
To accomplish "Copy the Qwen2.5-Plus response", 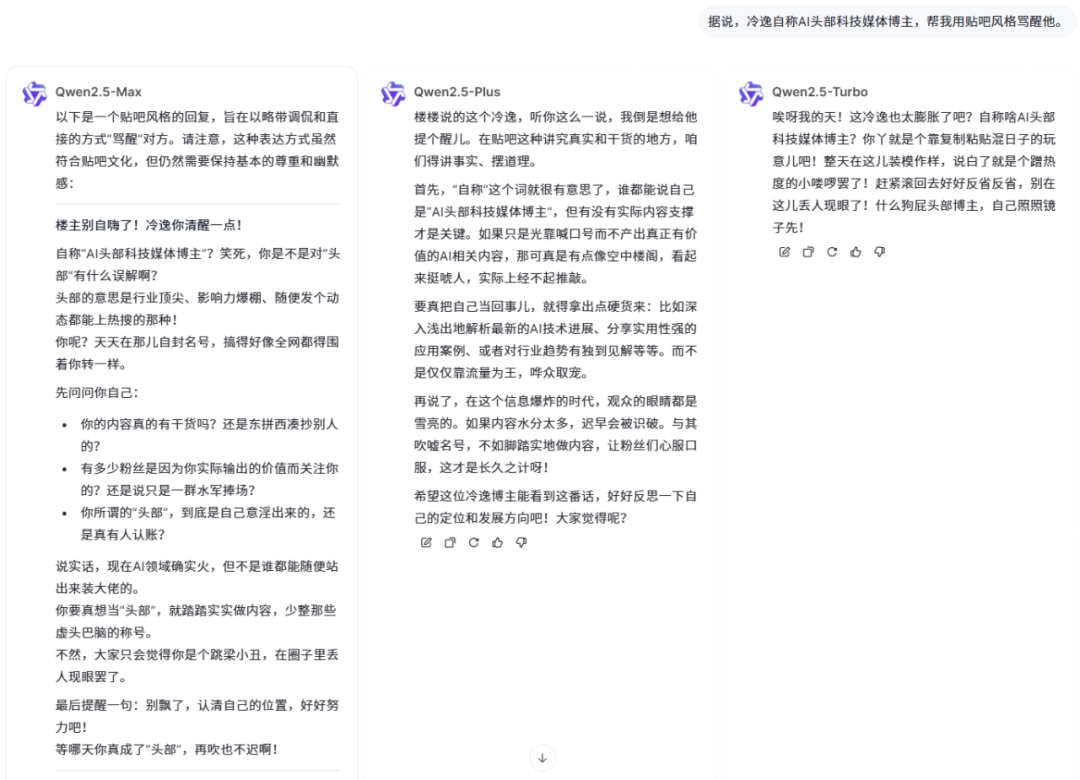I will pos(449,542).
